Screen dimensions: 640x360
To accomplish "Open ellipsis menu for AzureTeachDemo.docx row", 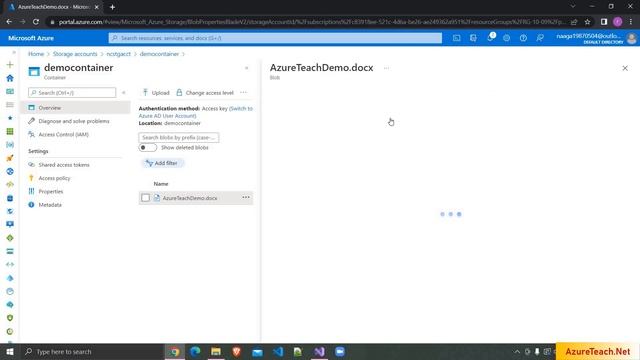I will tap(246, 198).
